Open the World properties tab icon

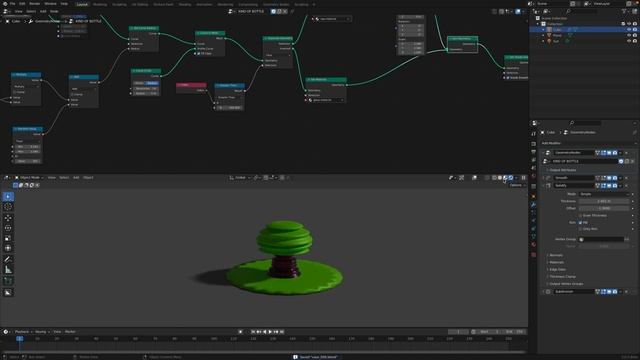point(533,176)
